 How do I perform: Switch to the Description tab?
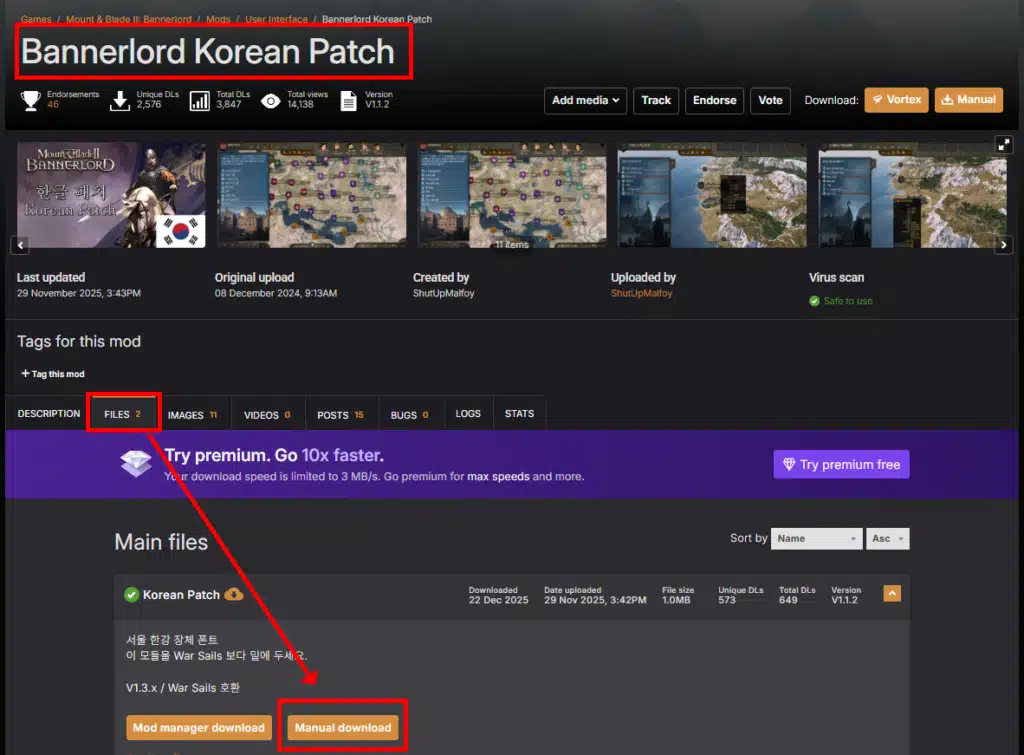tap(49, 414)
